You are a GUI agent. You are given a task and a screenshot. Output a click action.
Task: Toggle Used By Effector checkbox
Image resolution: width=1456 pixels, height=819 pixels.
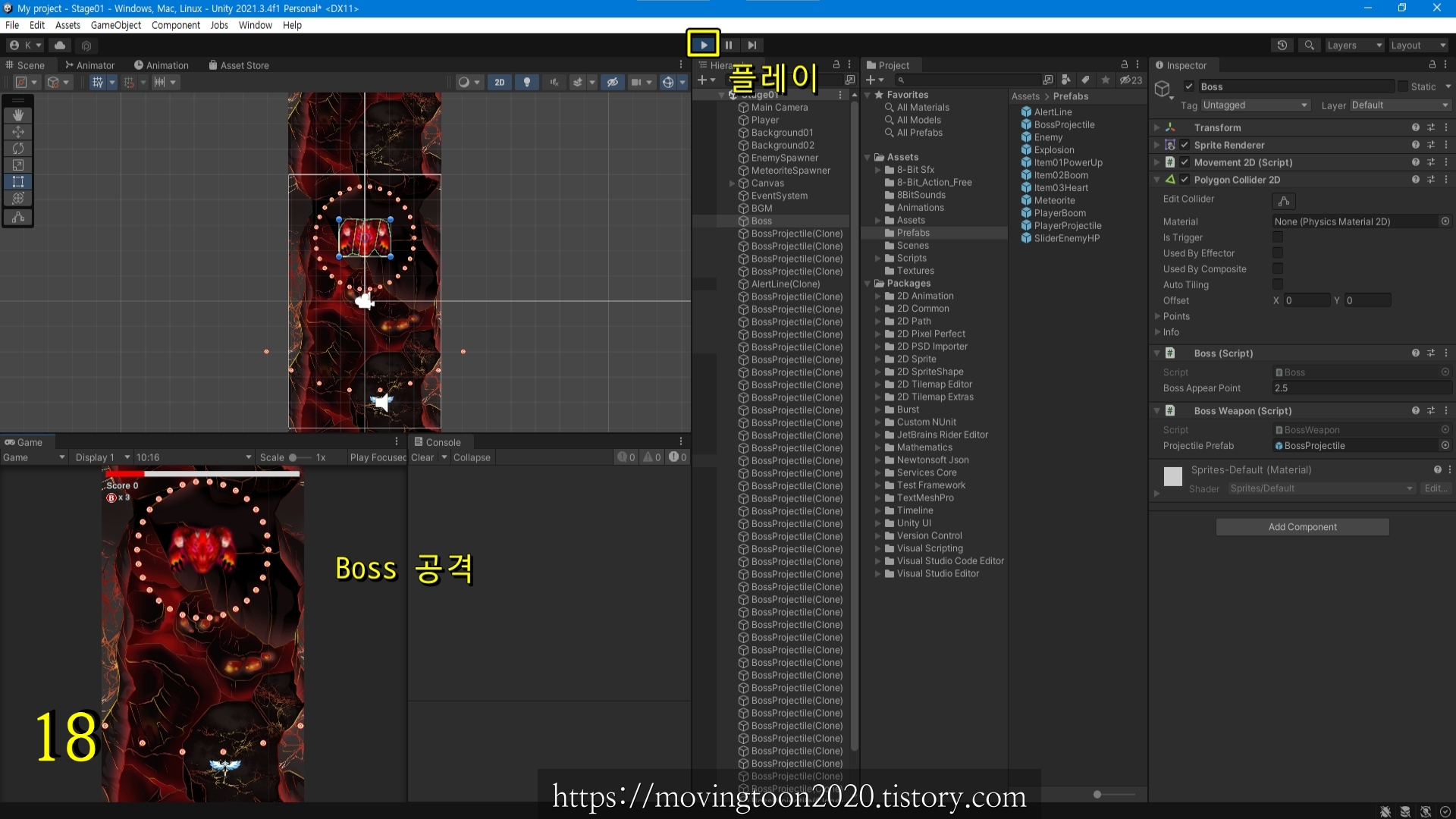[1278, 253]
